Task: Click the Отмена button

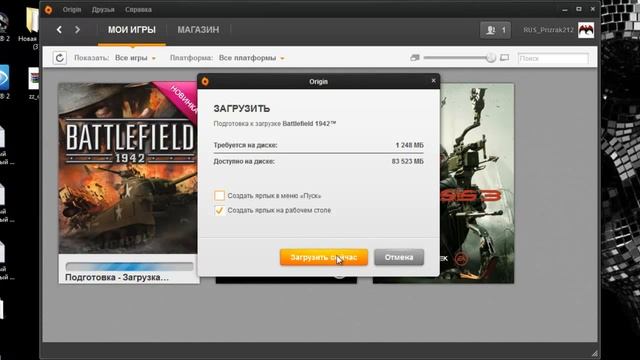Action: pos(399,258)
